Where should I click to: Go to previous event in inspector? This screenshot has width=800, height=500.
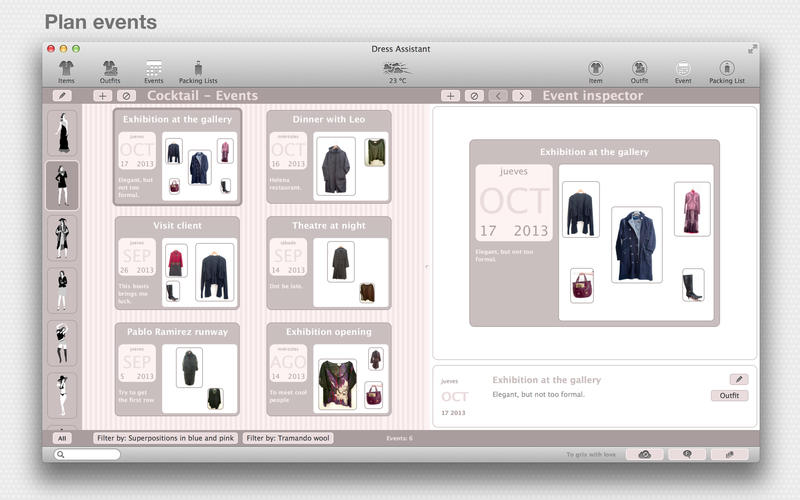point(499,96)
